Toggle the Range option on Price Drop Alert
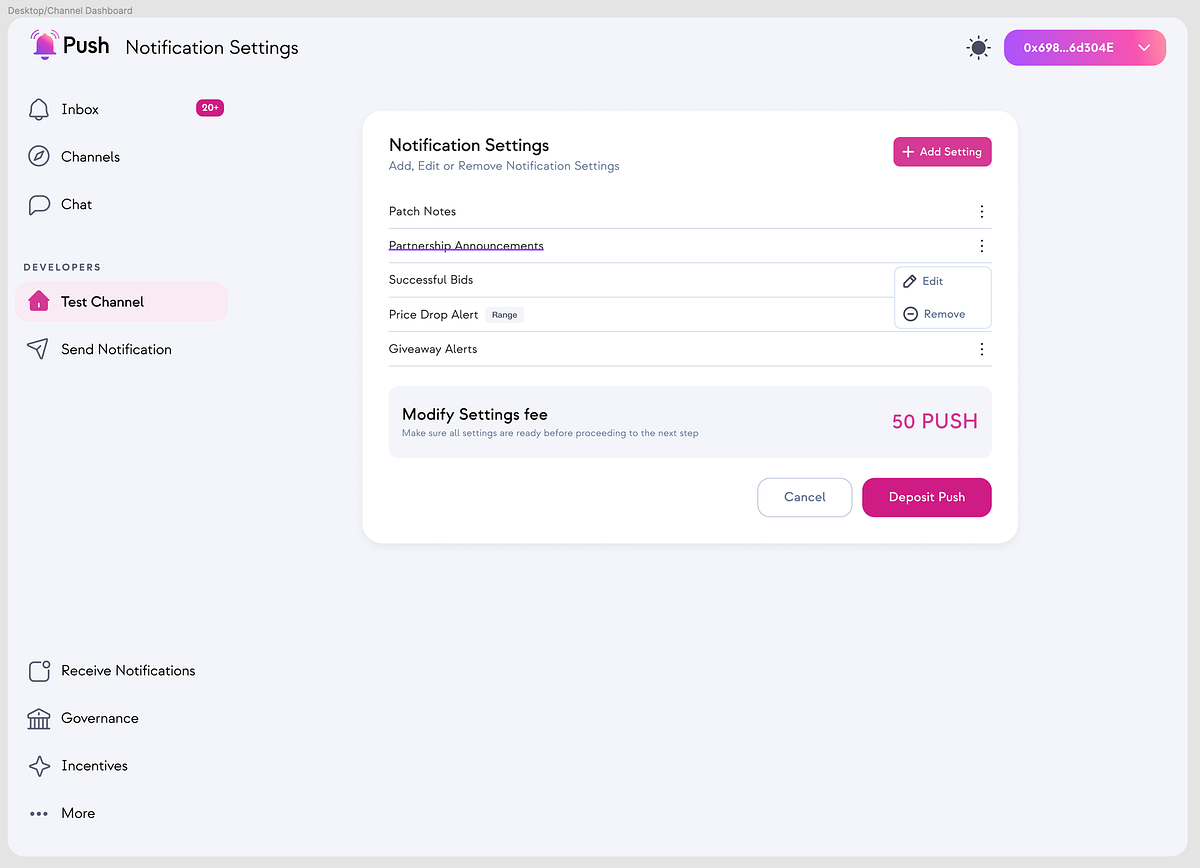The width and height of the screenshot is (1200, 868). click(504, 314)
